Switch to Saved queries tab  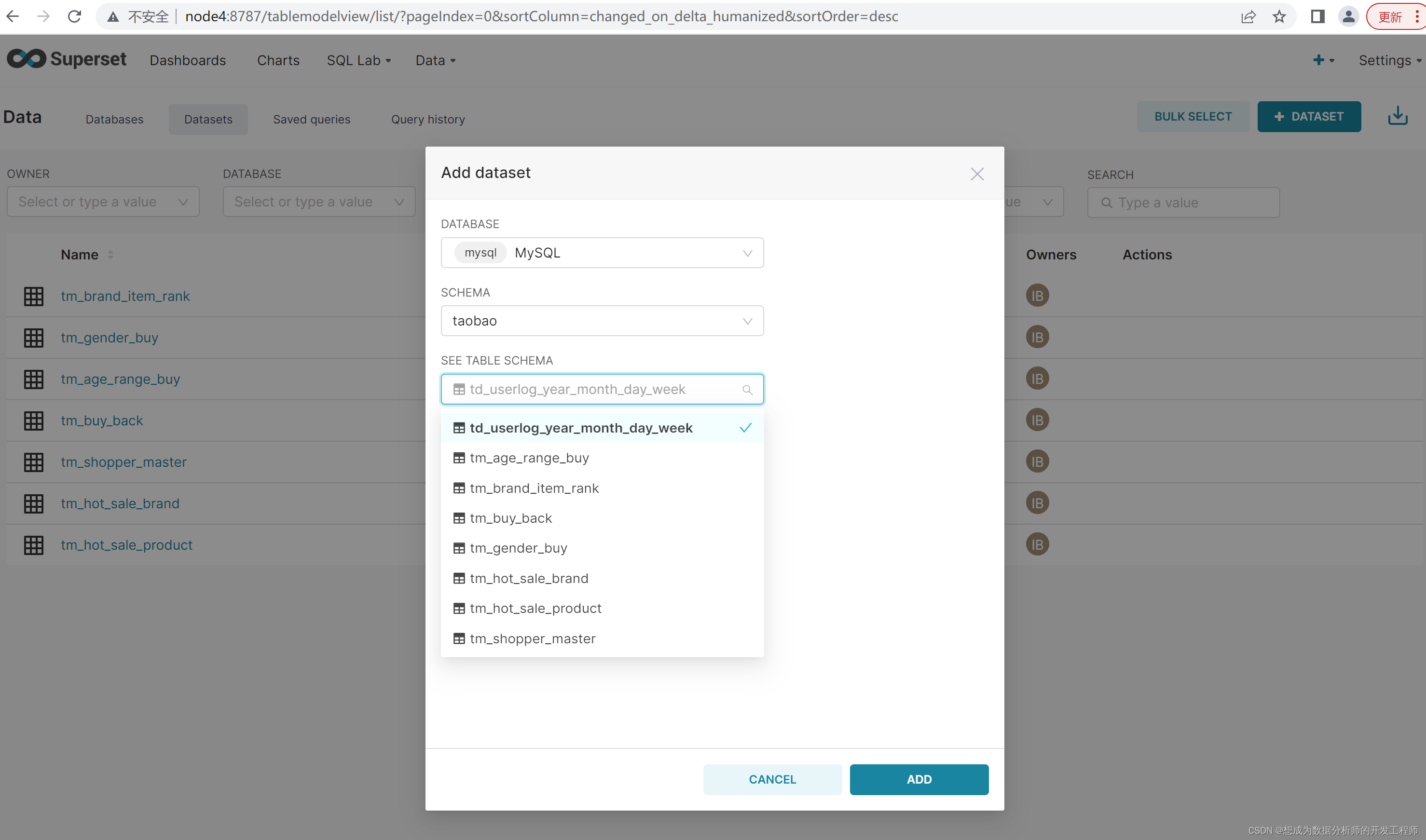tap(311, 119)
